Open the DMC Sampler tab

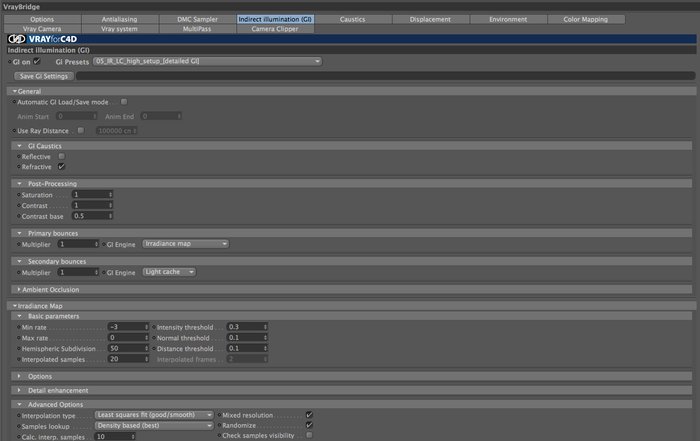tap(197, 19)
